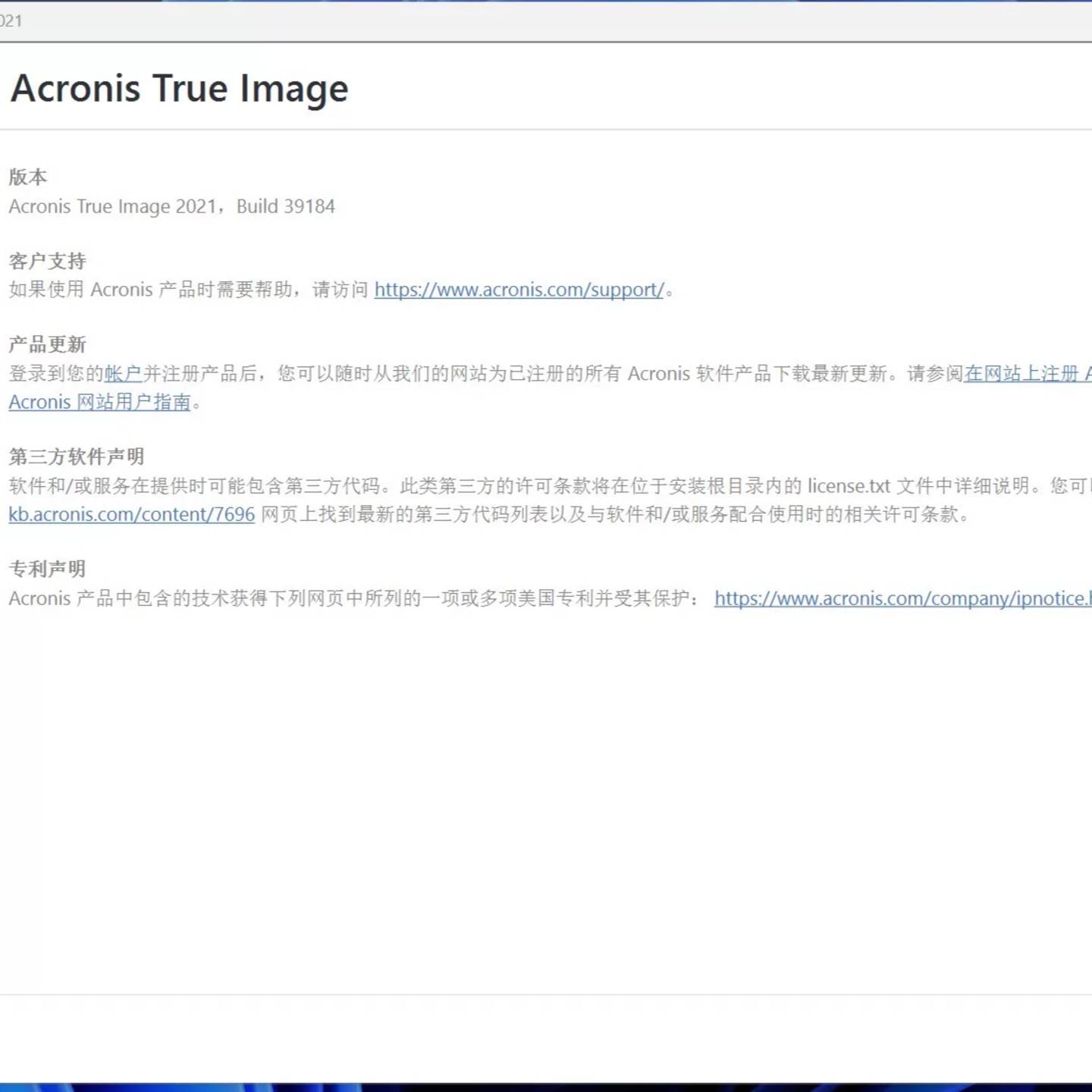Open the 帐户 account link

[124, 373]
